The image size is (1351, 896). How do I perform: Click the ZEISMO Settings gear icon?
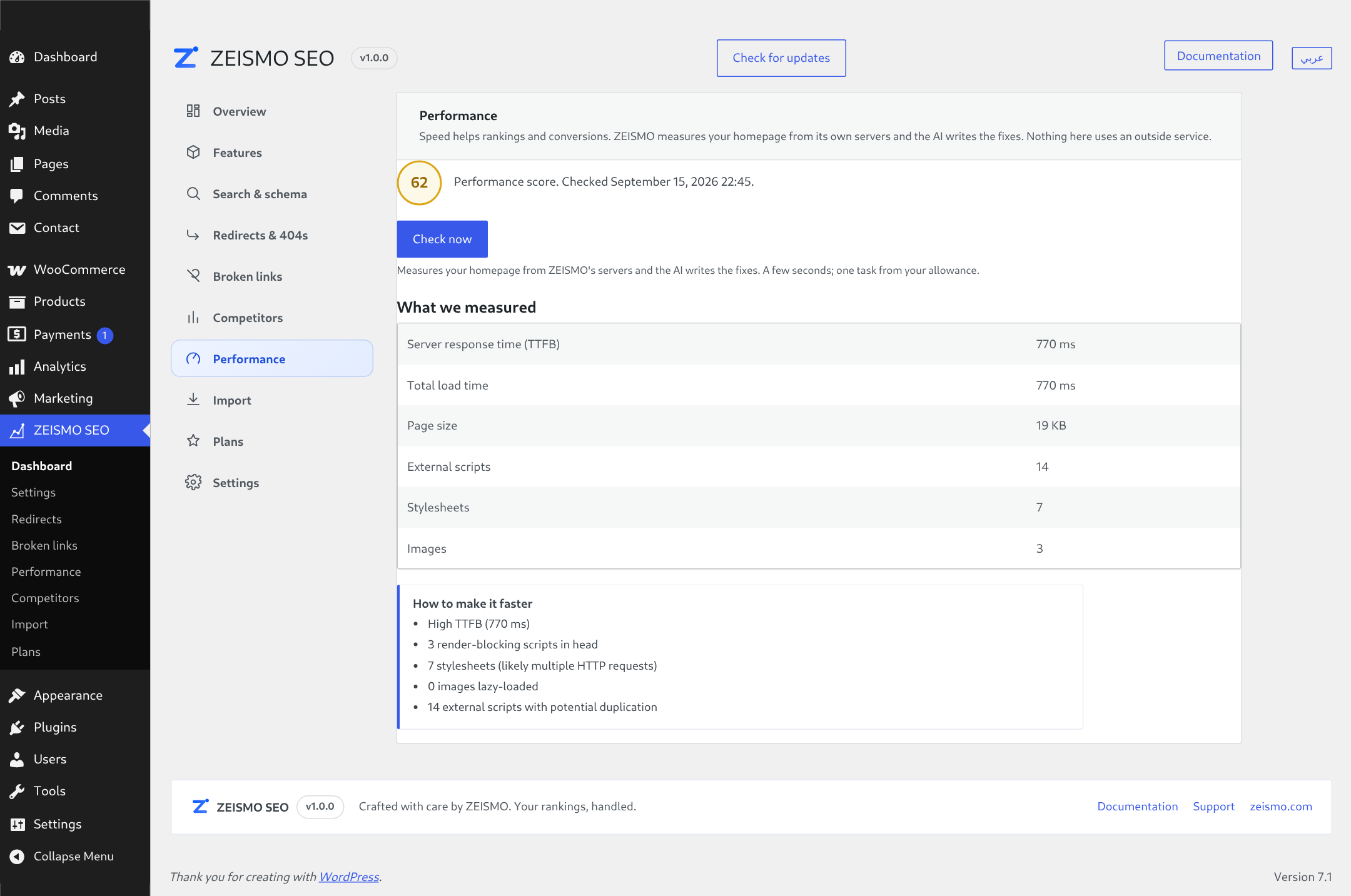[193, 482]
